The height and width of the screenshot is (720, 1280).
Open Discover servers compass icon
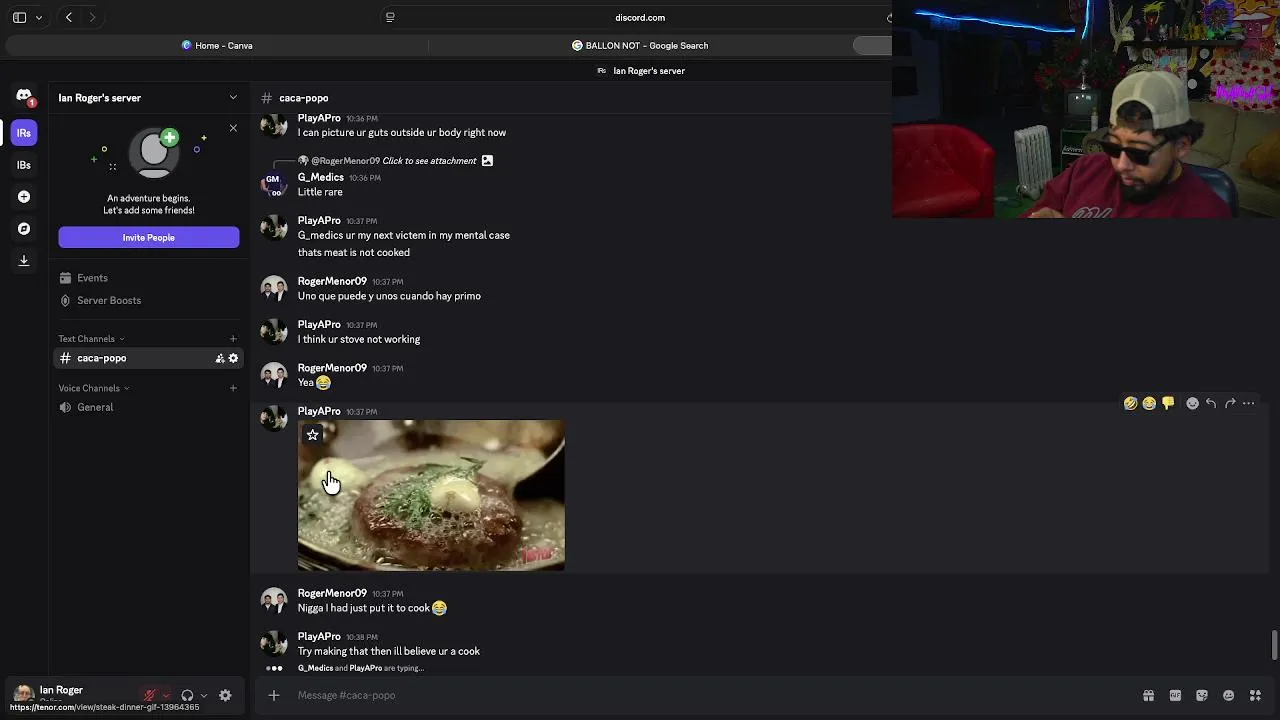(24, 229)
